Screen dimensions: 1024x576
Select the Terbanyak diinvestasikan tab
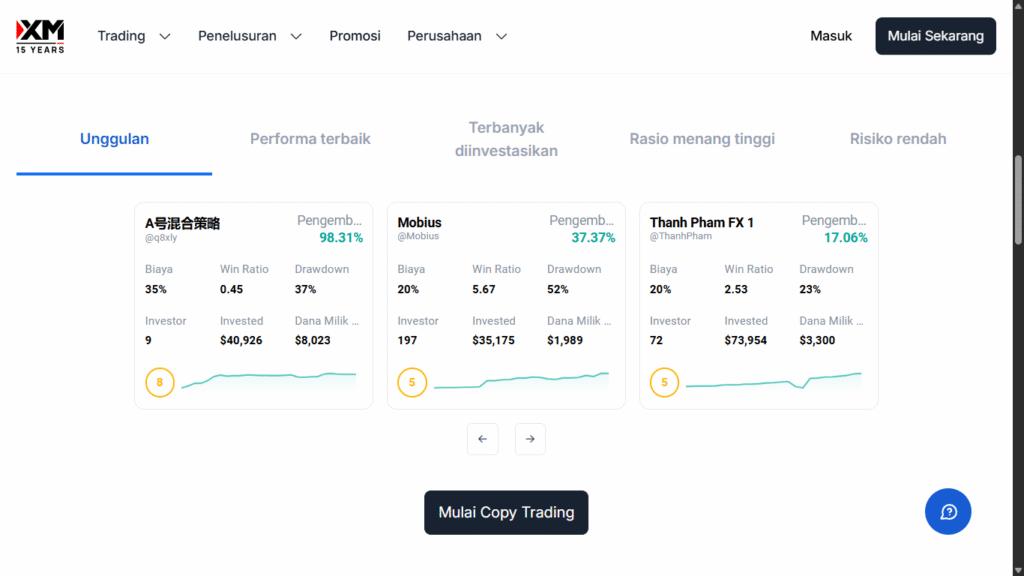[506, 139]
